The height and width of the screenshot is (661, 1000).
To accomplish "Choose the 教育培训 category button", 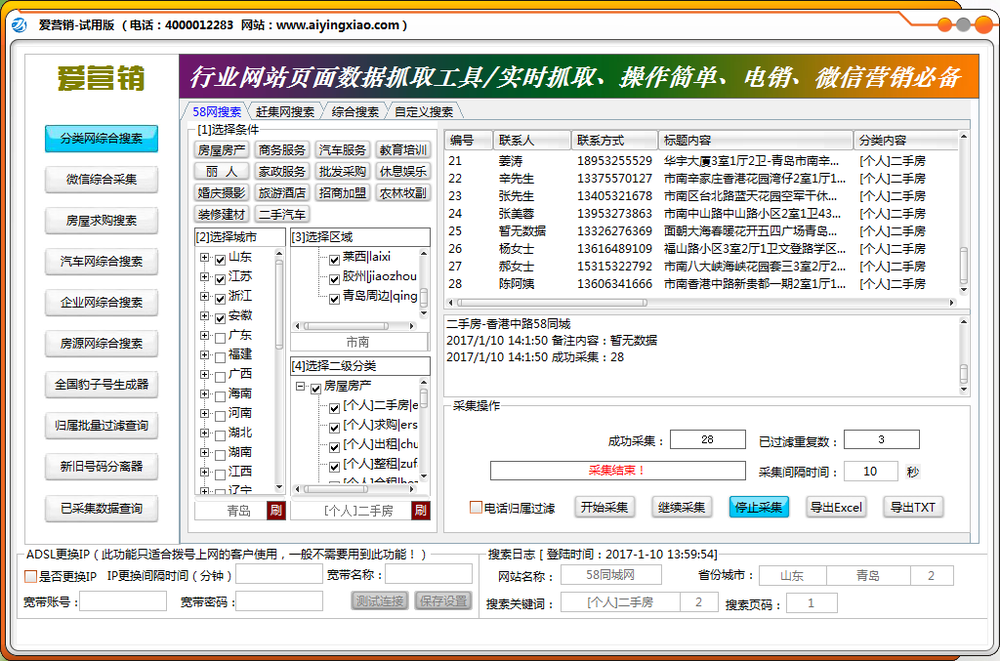I will point(403,150).
